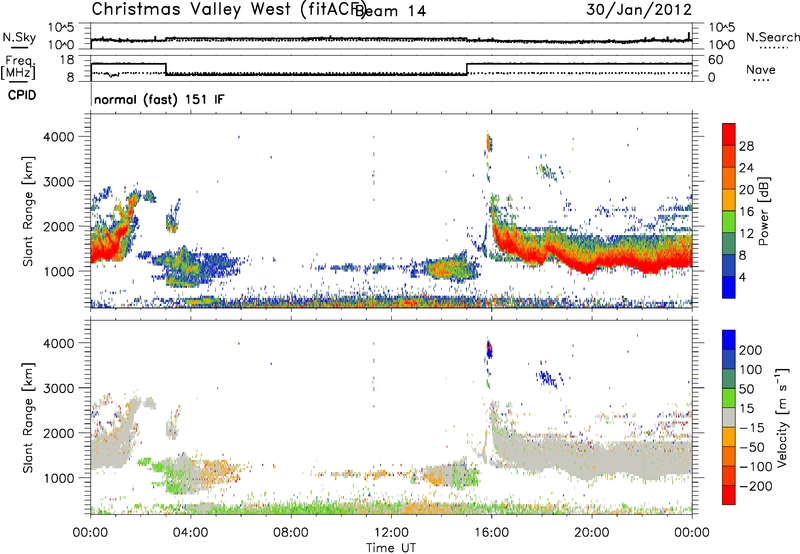Click 'Slant Range [km]' label of power panel
This screenshot has height=554, width=800.
(x=28, y=211)
